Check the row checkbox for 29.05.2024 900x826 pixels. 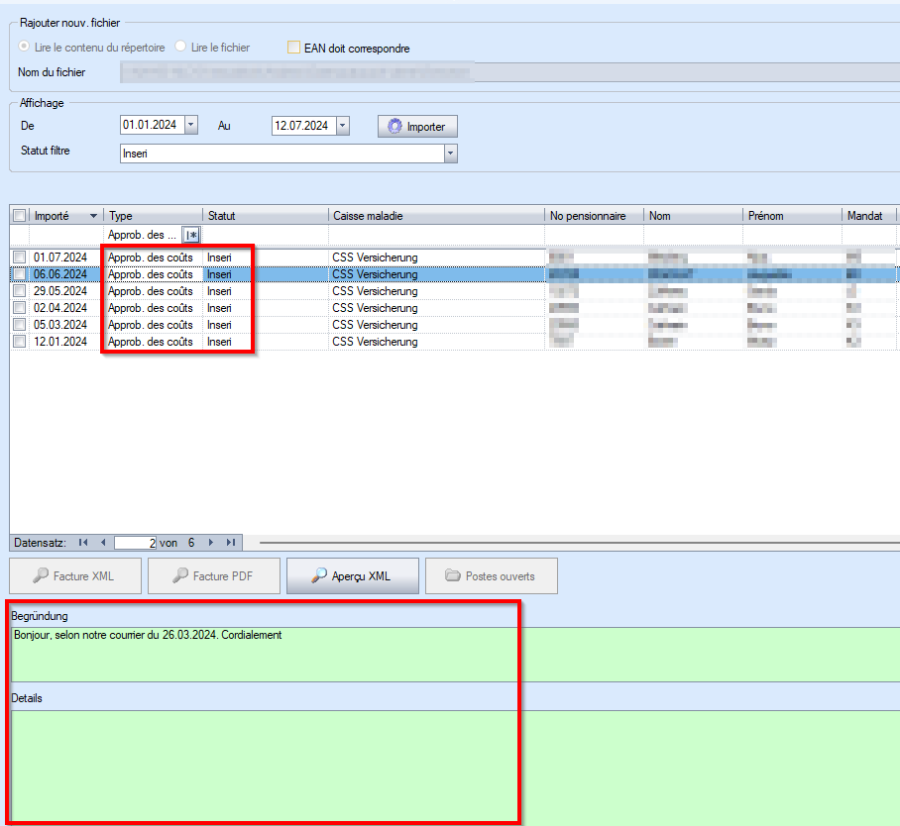click(20, 291)
